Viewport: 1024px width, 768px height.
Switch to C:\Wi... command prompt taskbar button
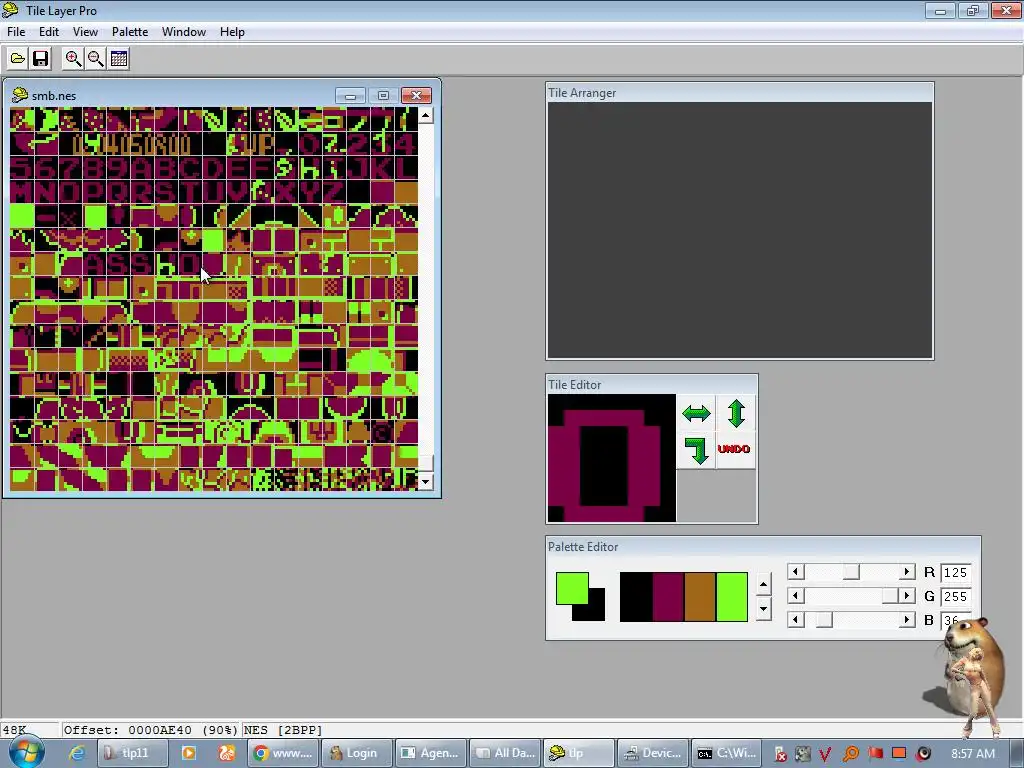pos(727,753)
